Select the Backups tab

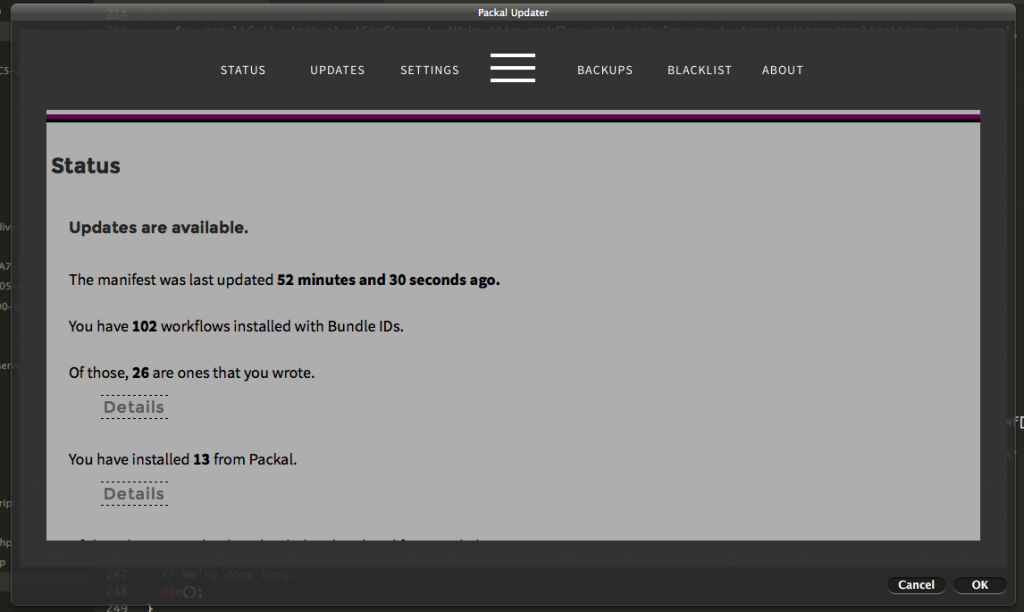[604, 70]
